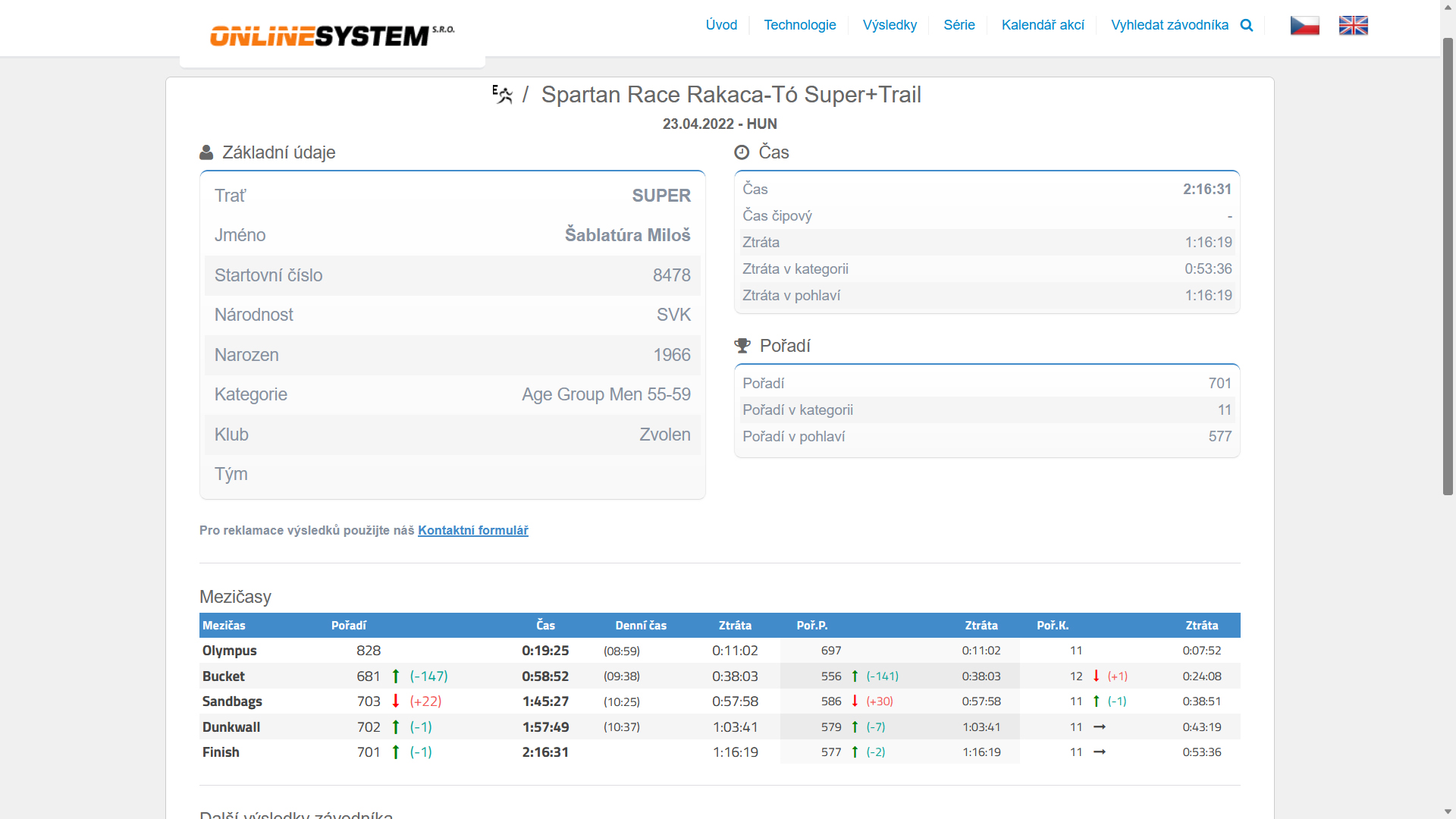Click red arrow next to 12 in Bucket row
The image size is (1456, 819).
pyautogui.click(x=1097, y=676)
